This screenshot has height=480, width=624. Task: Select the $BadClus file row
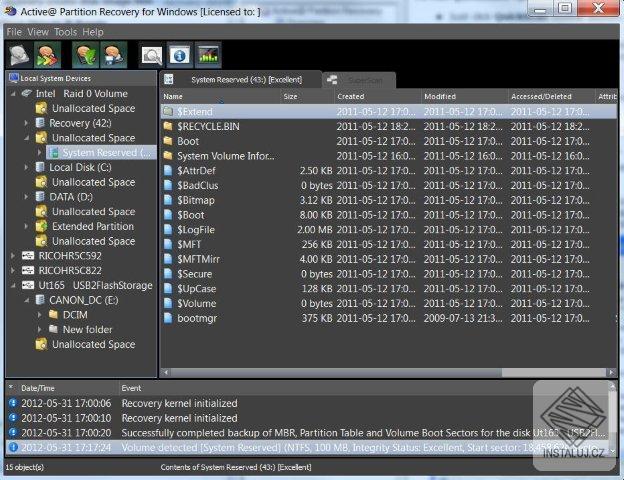(389, 185)
